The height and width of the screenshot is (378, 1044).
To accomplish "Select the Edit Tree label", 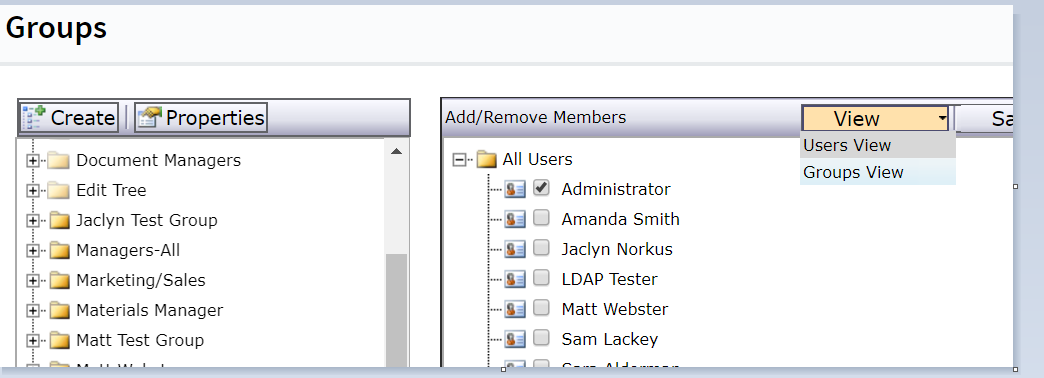I will pyautogui.click(x=111, y=190).
